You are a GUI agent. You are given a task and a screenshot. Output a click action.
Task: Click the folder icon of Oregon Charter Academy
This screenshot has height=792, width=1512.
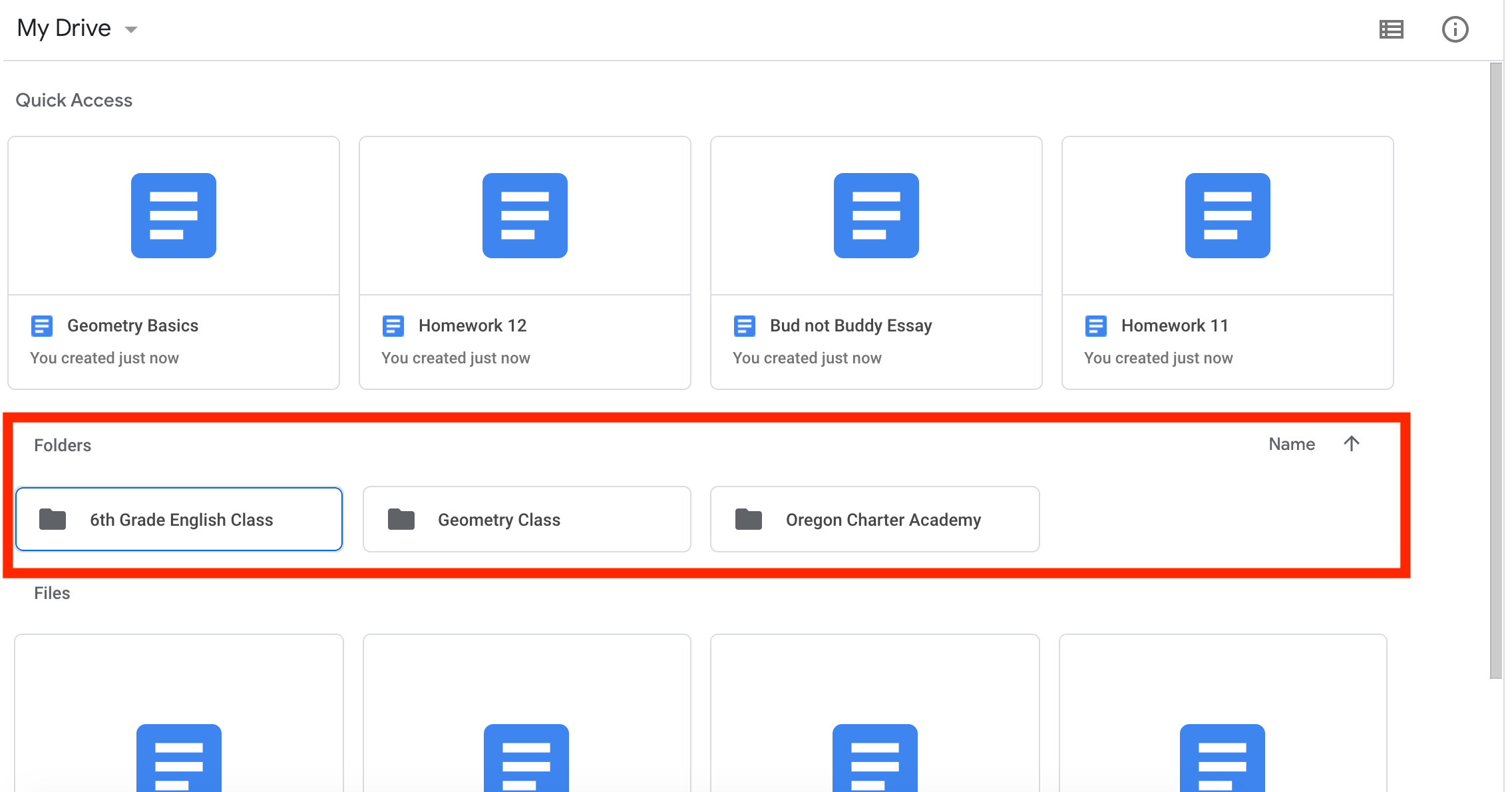coord(749,519)
